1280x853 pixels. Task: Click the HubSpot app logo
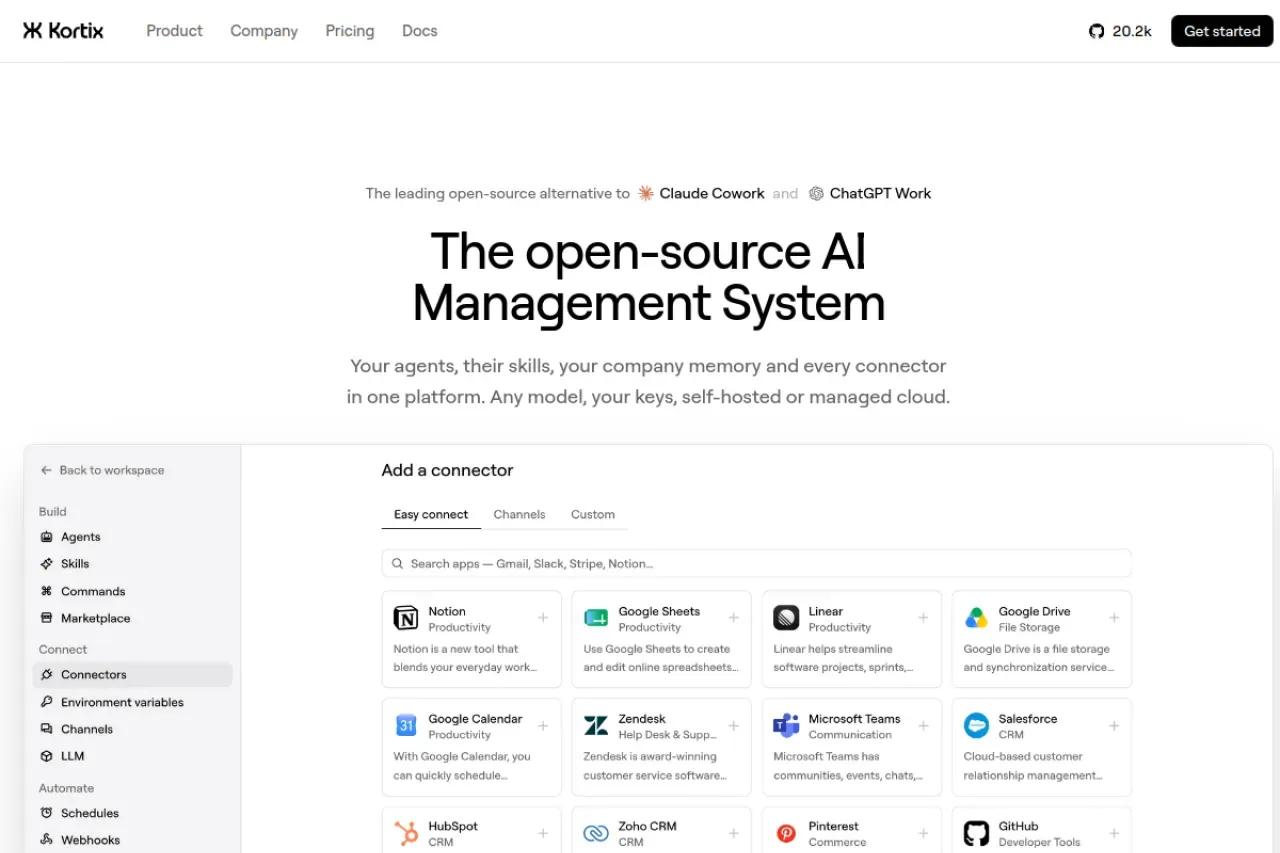pos(406,833)
